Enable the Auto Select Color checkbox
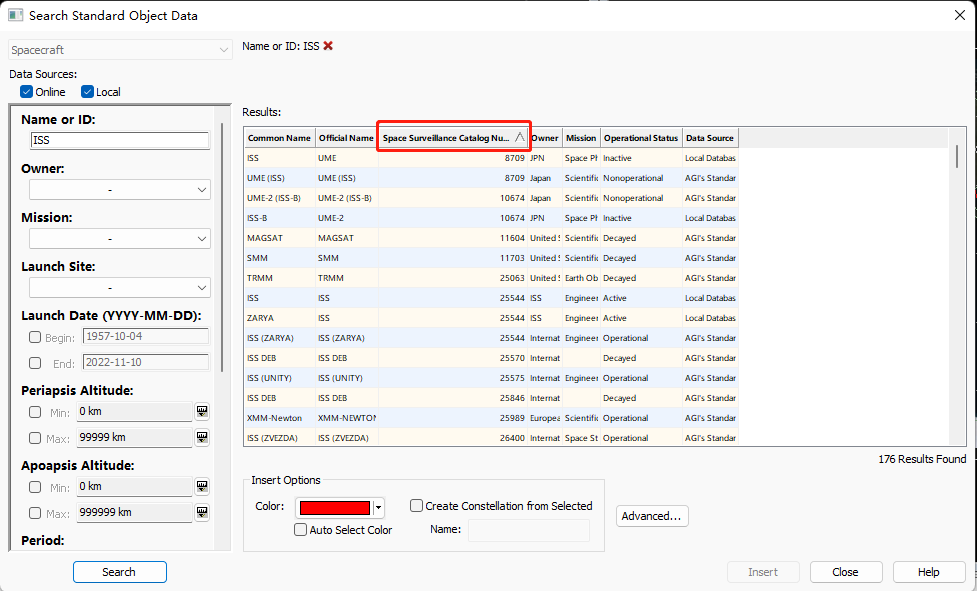Screen dimensions: 977x591 [301, 530]
